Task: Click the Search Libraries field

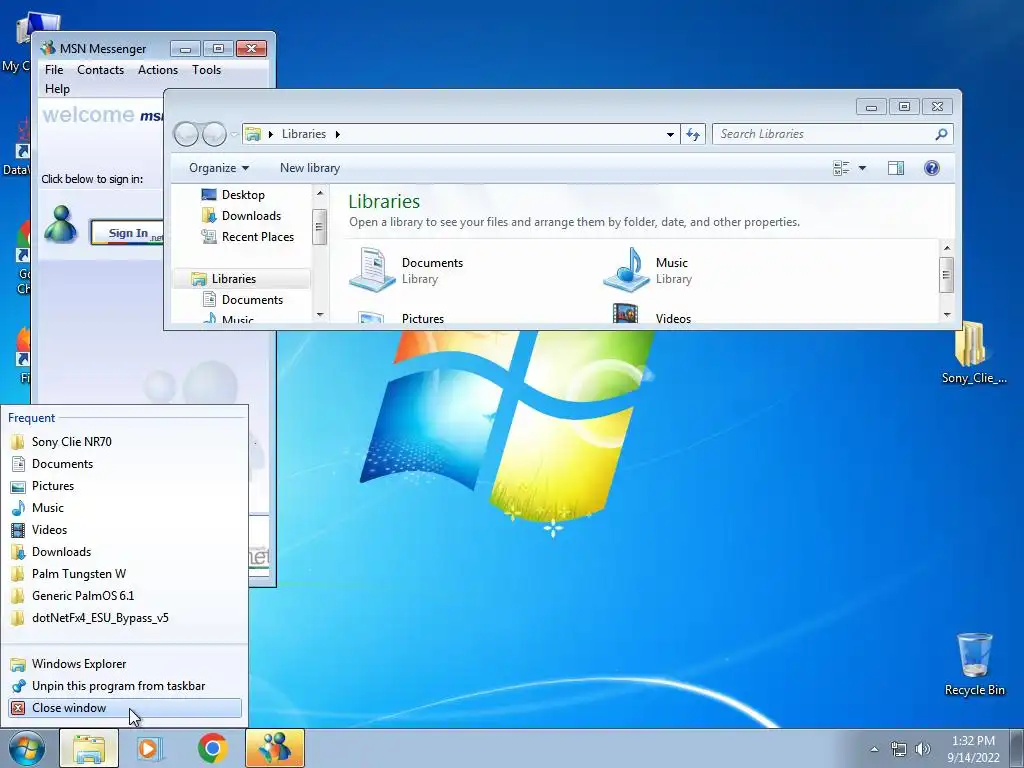Action: point(832,134)
